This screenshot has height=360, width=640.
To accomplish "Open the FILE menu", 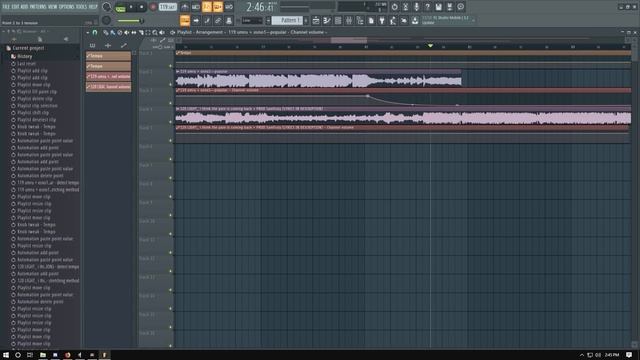I will [x=6, y=7].
